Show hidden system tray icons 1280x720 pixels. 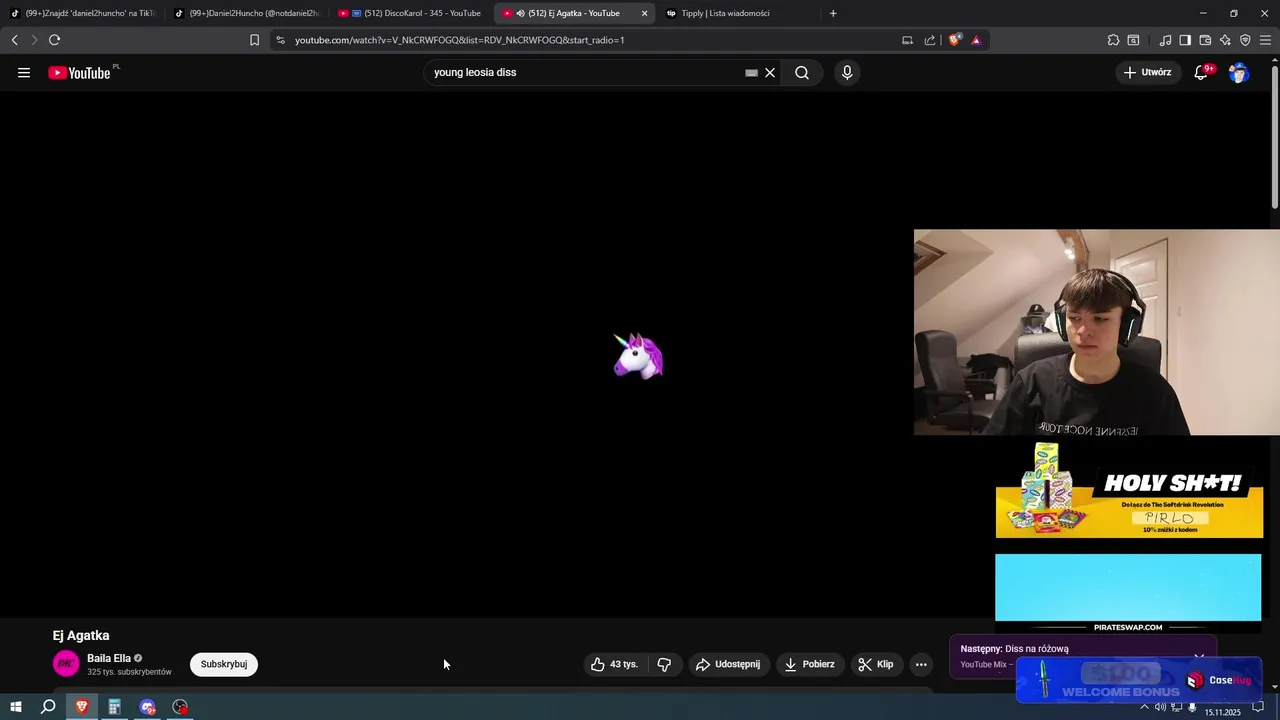[1144, 707]
